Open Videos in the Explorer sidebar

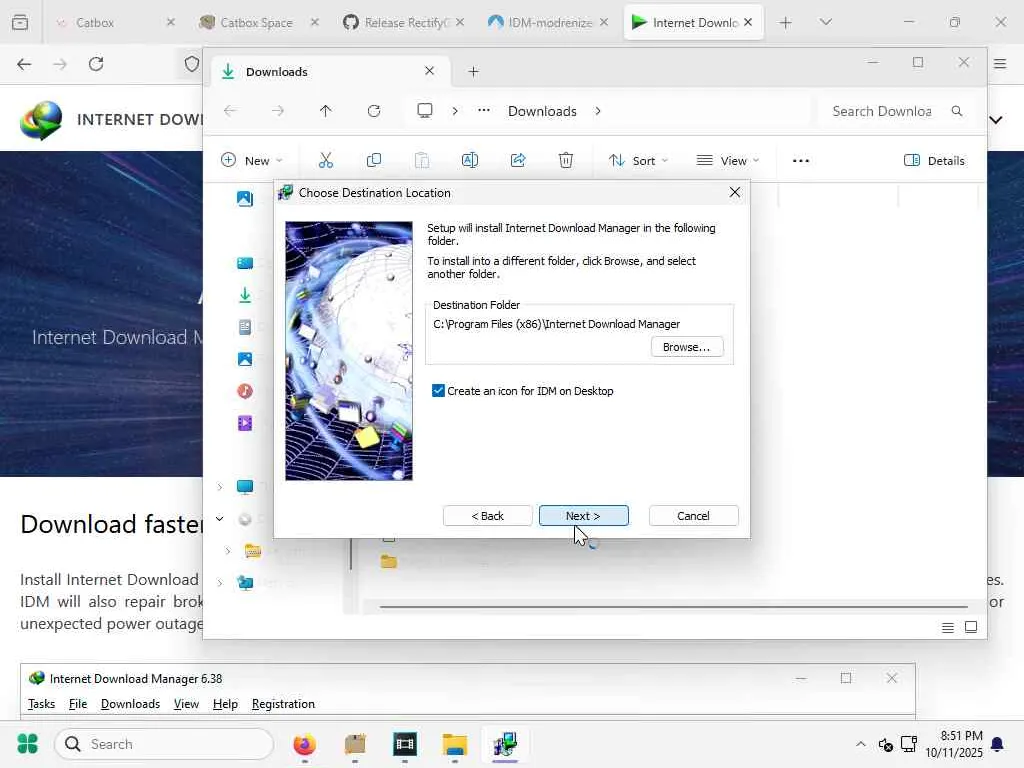(245, 423)
